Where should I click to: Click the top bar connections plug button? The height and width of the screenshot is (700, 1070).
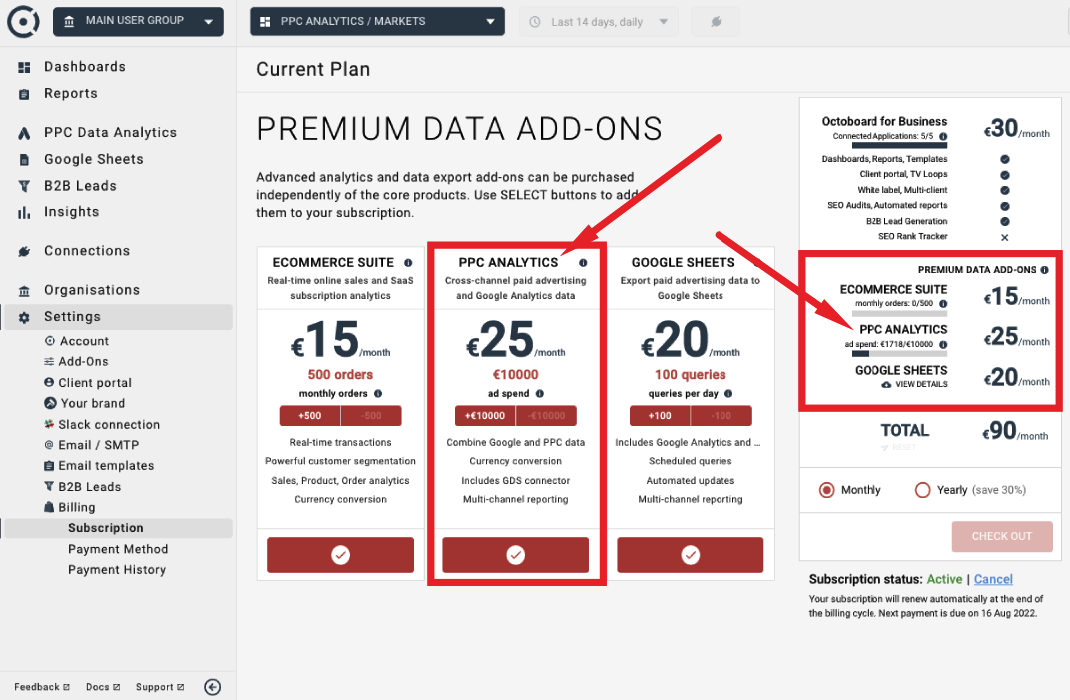(x=716, y=22)
